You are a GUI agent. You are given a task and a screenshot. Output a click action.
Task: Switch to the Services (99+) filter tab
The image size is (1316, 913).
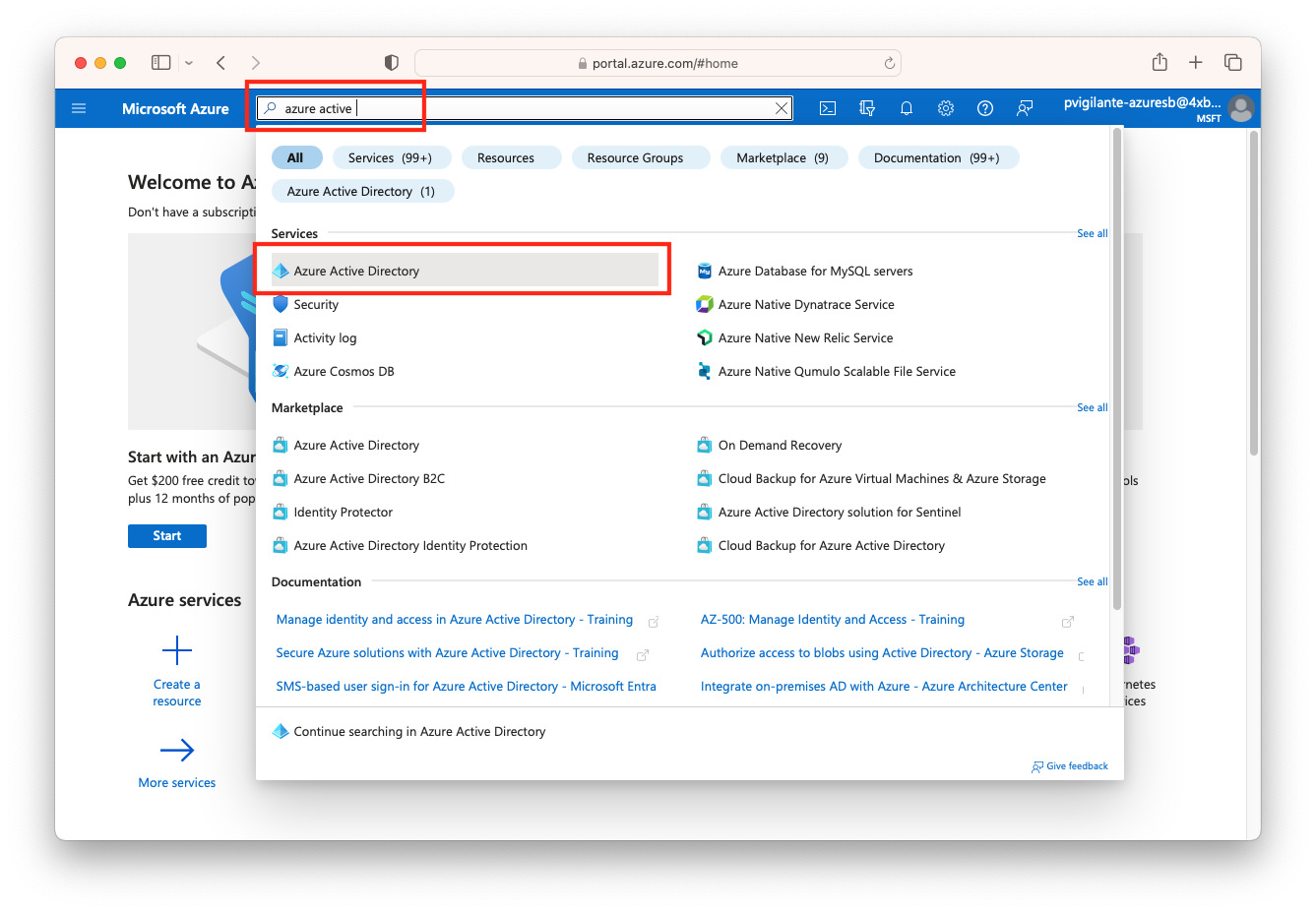[391, 157]
